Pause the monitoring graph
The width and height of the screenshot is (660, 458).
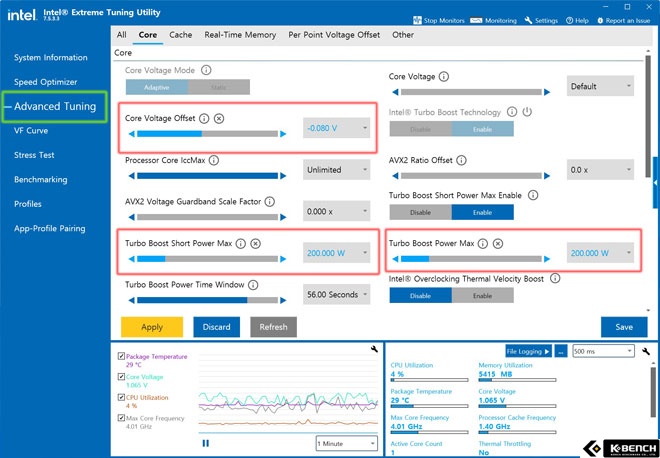(206, 443)
